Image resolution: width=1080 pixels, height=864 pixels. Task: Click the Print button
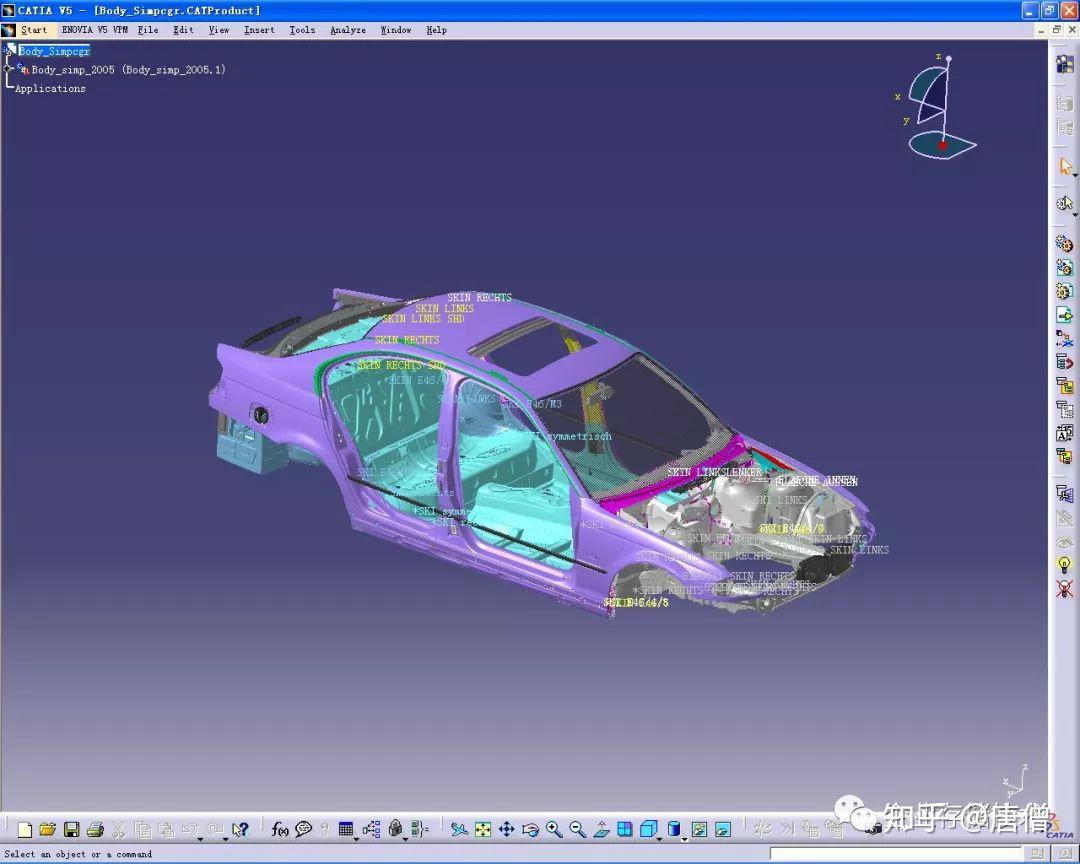[x=94, y=830]
